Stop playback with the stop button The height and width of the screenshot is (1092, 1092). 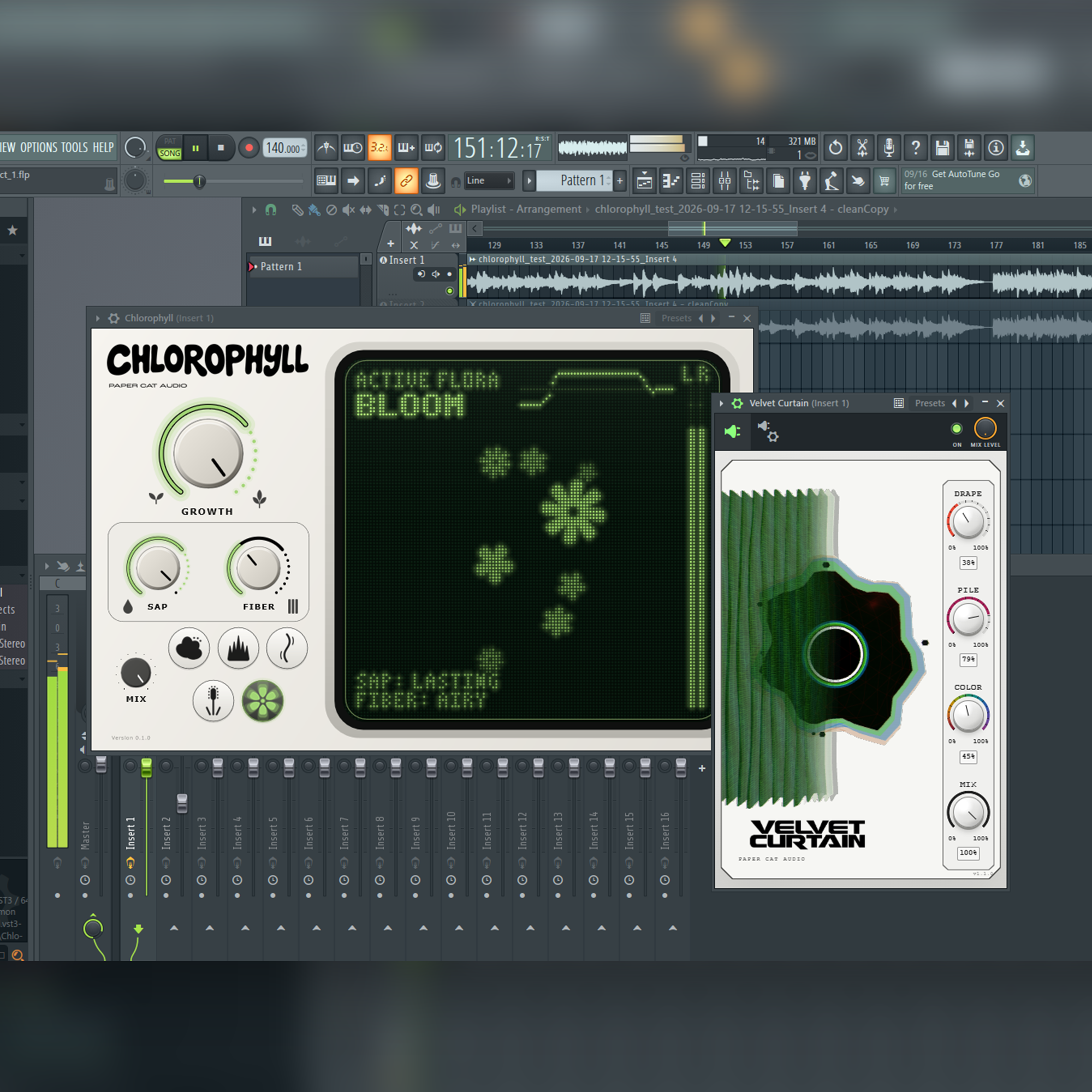click(x=221, y=148)
